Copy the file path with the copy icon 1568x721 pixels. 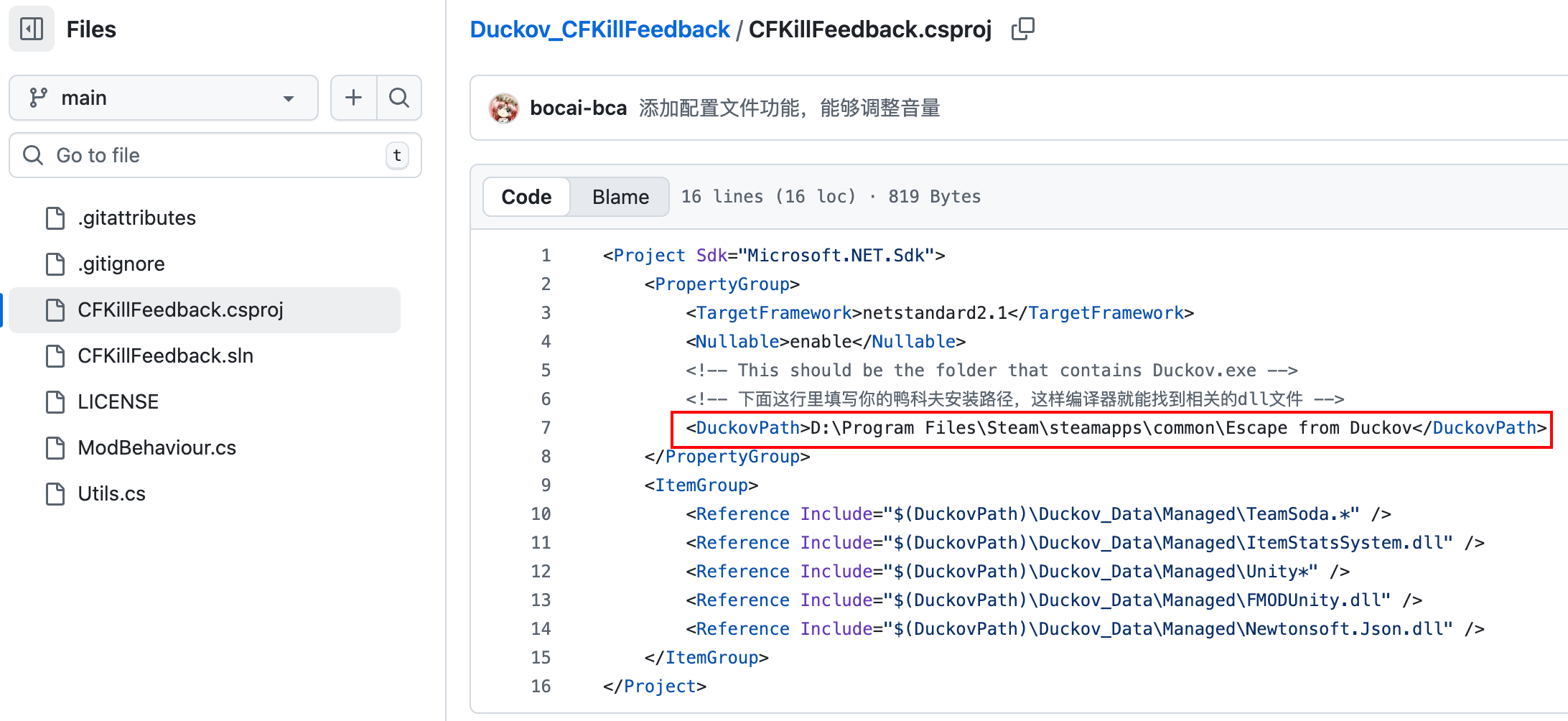1023,29
